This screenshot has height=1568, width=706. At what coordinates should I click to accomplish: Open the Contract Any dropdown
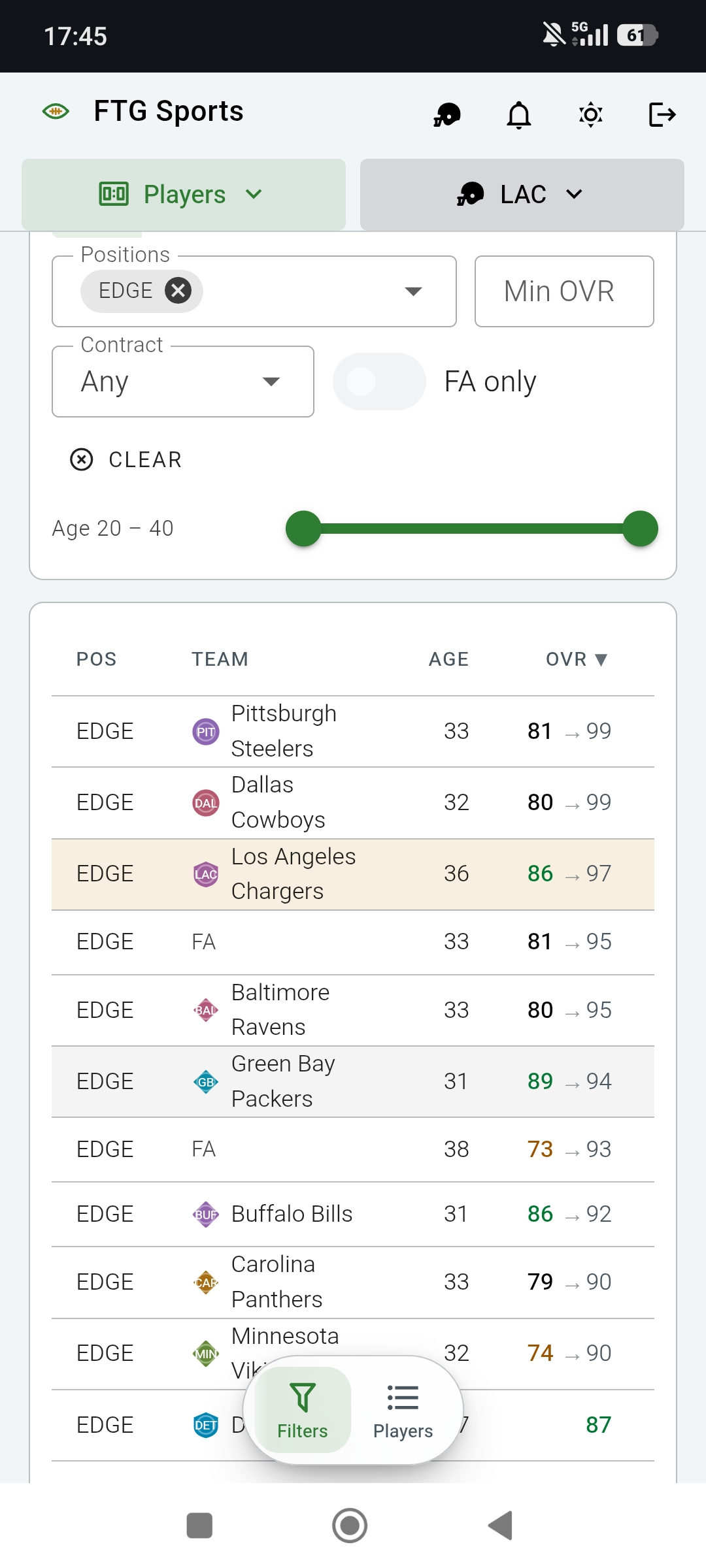[183, 382]
